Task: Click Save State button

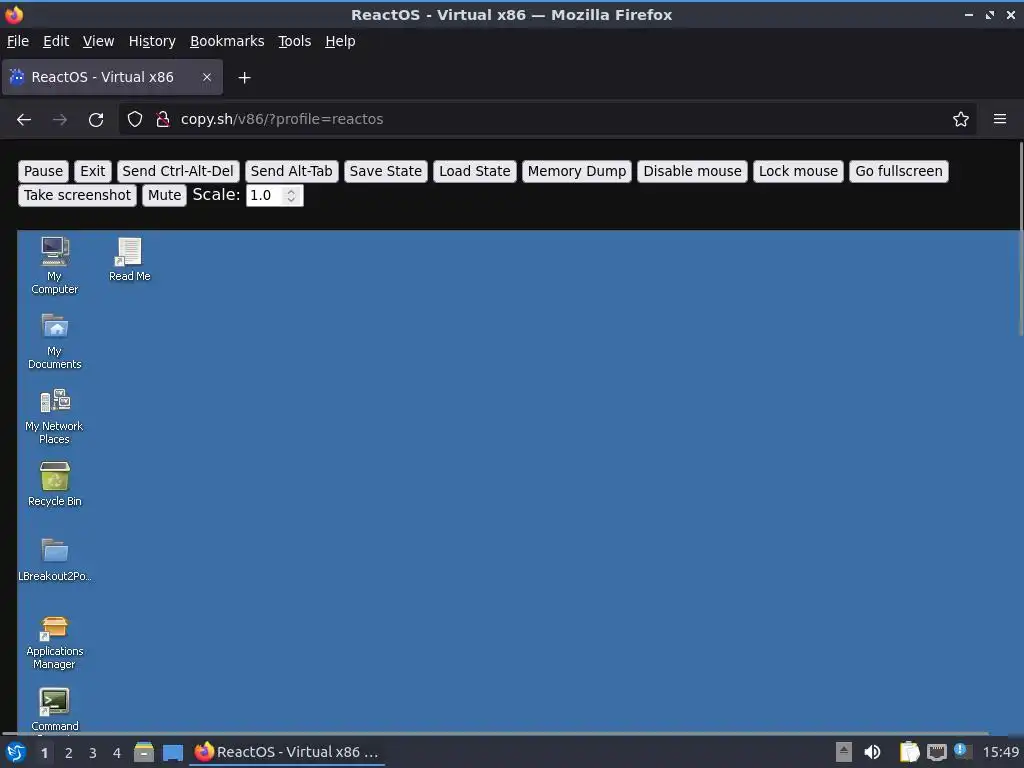Action: pos(386,171)
